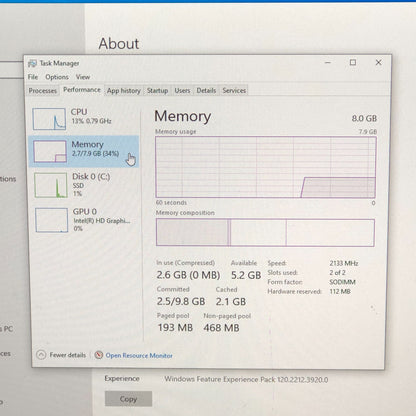
Task: Switch to the Details tab
Action: pyautogui.click(x=206, y=91)
